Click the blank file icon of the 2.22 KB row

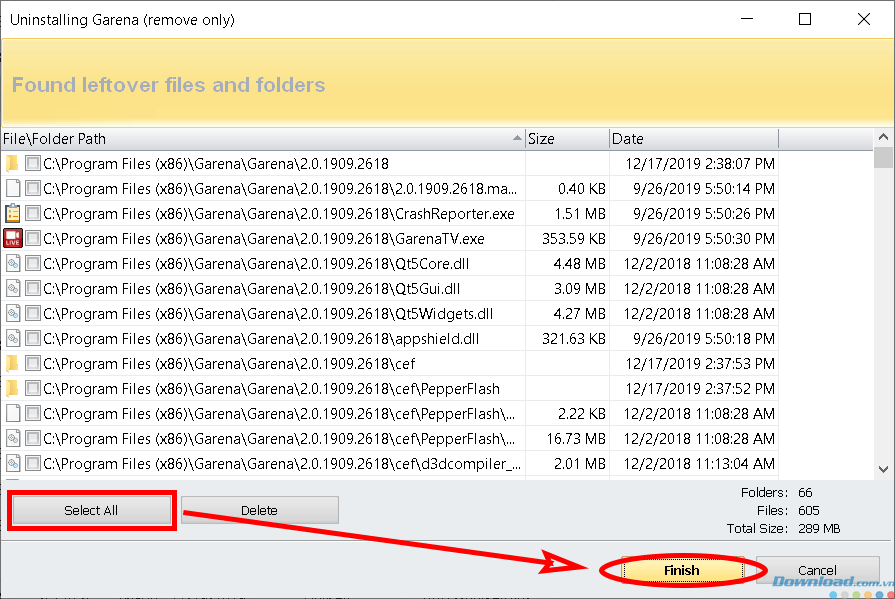[12, 413]
